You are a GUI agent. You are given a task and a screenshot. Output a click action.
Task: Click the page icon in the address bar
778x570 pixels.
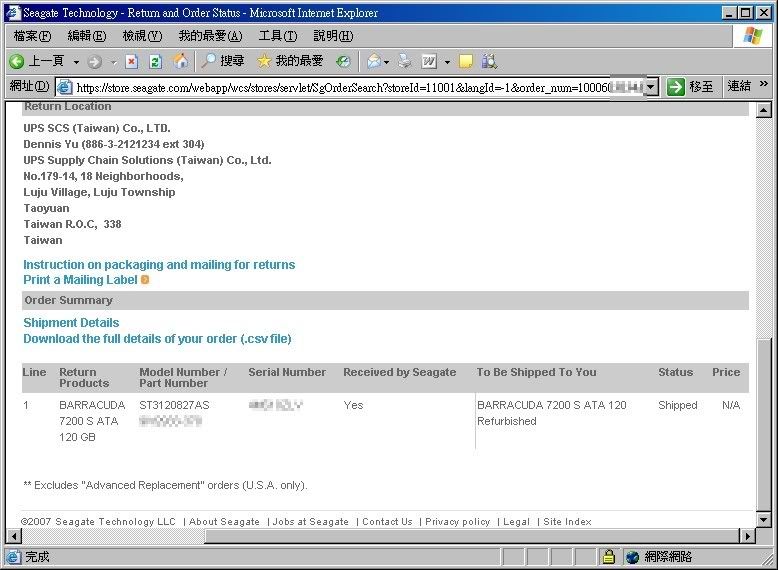point(64,87)
